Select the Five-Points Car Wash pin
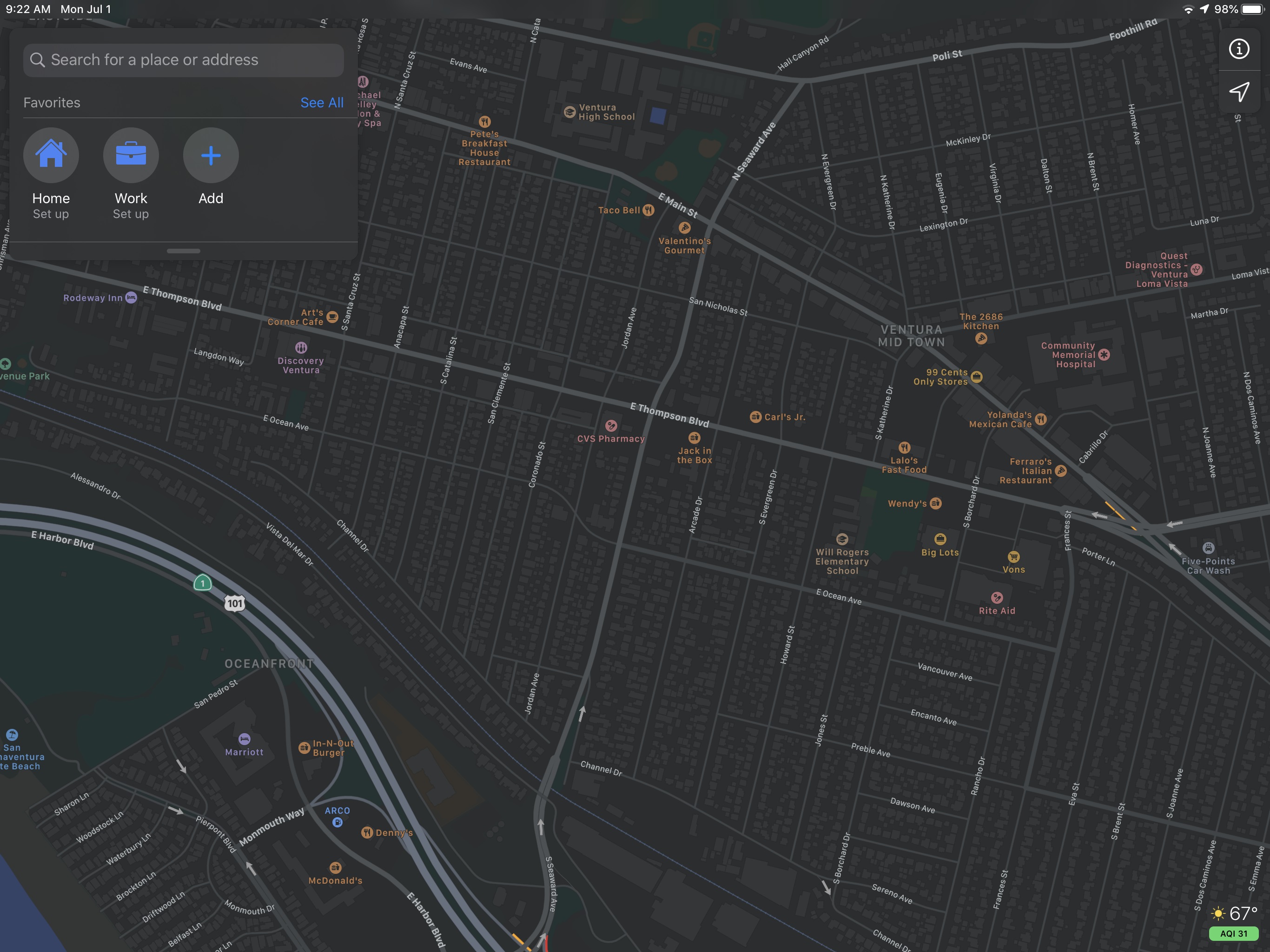Screen dimensions: 1270x952 [1208, 548]
